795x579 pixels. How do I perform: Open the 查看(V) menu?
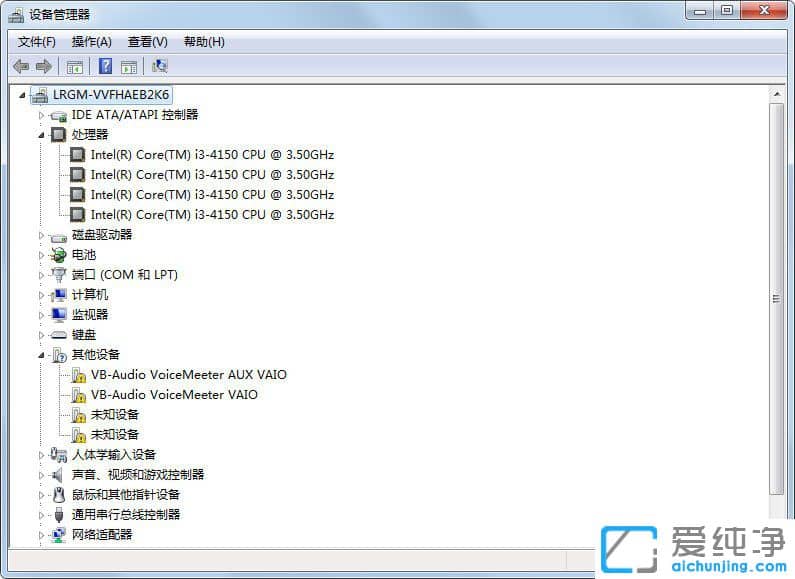[148, 42]
